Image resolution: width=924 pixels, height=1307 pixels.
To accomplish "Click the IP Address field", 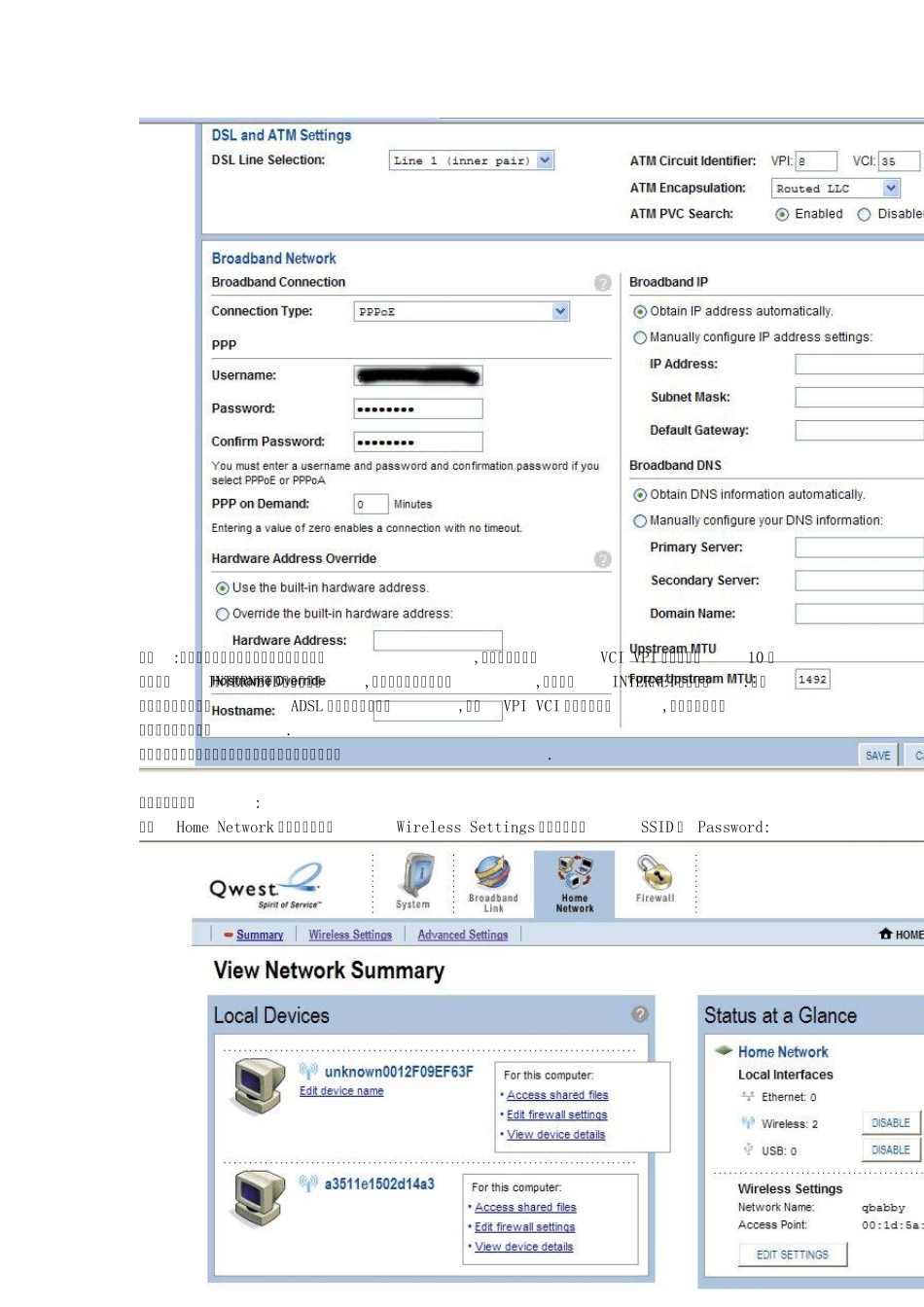I will point(860,365).
